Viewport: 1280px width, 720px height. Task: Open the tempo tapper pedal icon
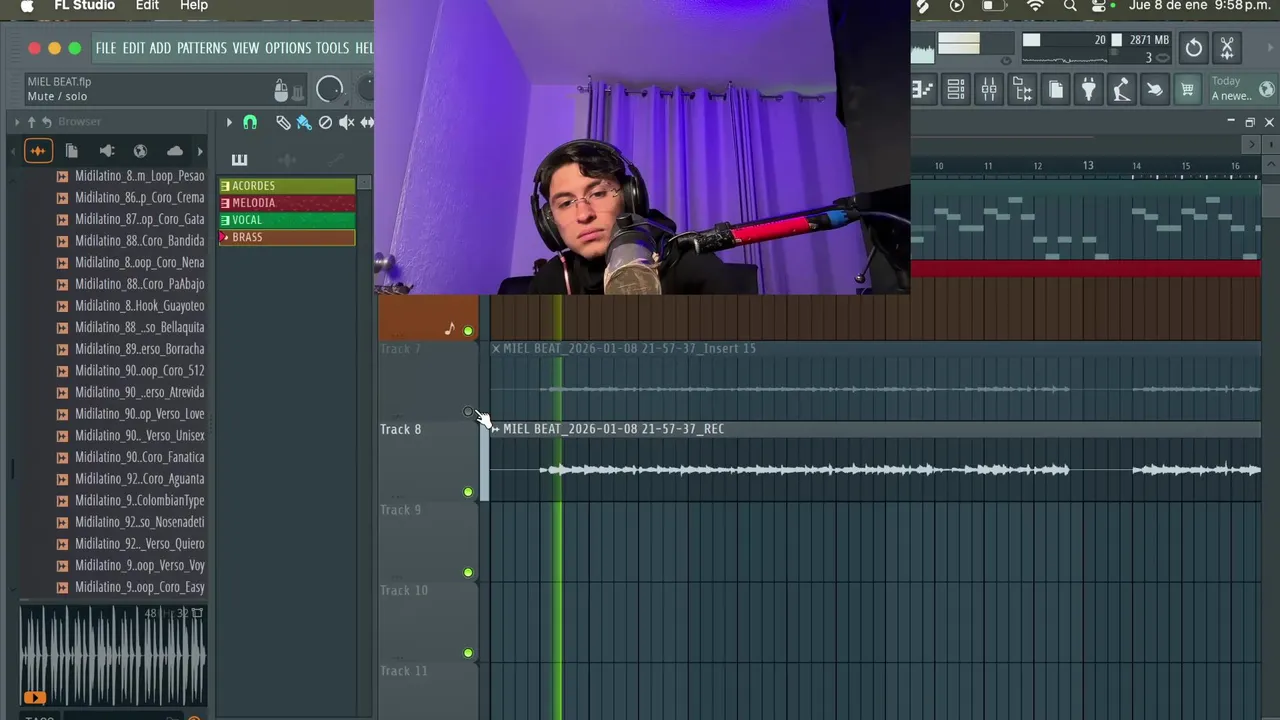tap(1121, 90)
